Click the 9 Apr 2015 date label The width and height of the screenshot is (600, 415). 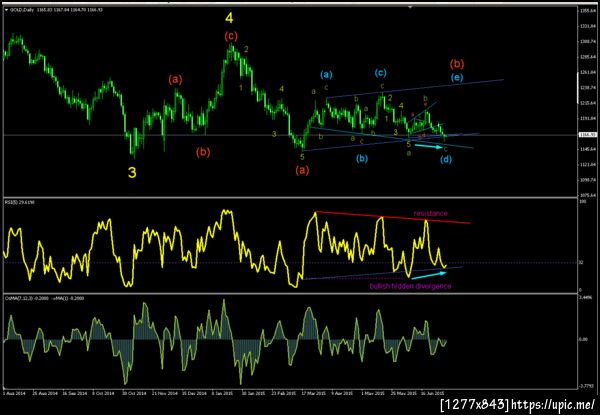343,393
